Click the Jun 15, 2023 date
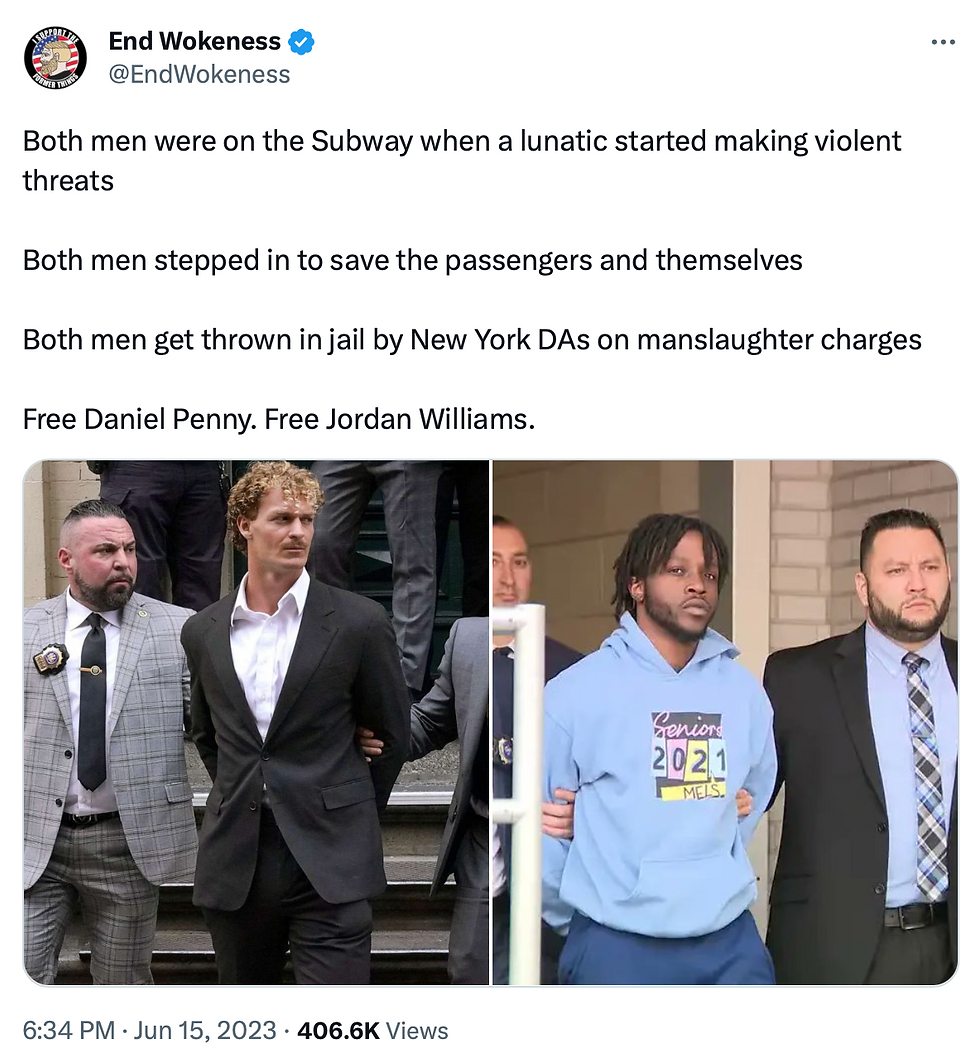Image resolution: width=980 pixels, height=1063 pixels. click(205, 1030)
